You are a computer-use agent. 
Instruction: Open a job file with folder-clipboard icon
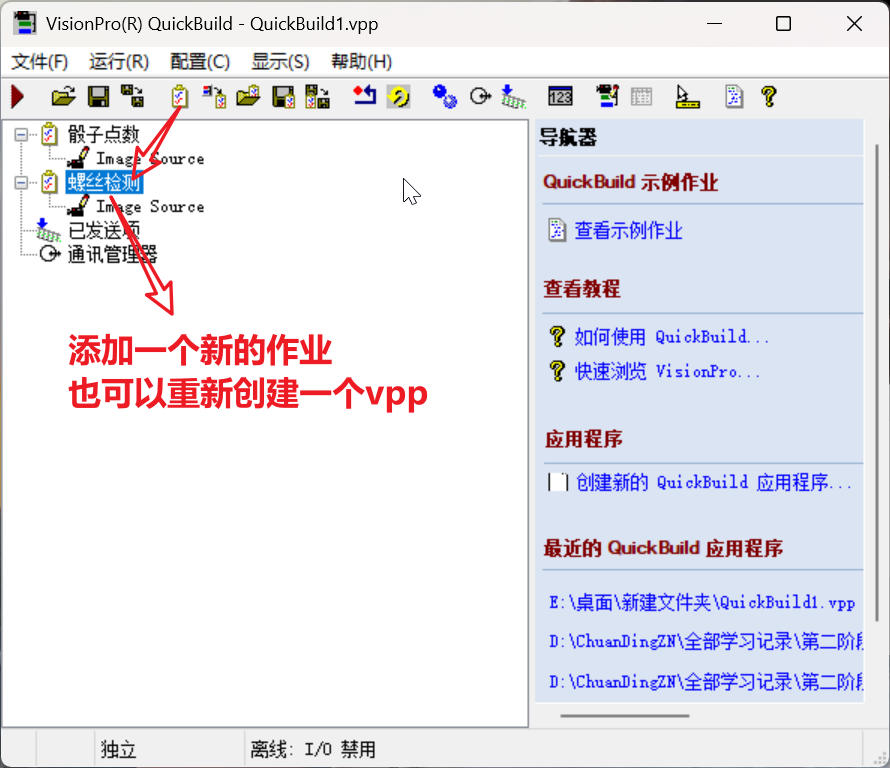tap(248, 96)
